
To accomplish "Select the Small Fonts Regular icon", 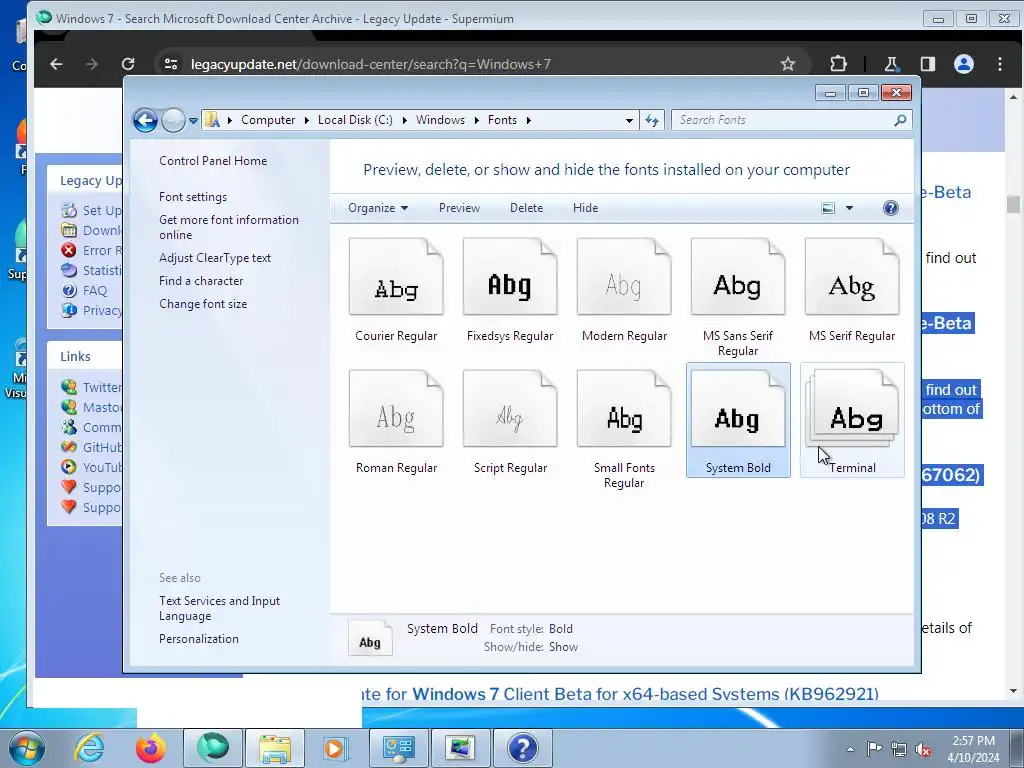I will coord(624,409).
